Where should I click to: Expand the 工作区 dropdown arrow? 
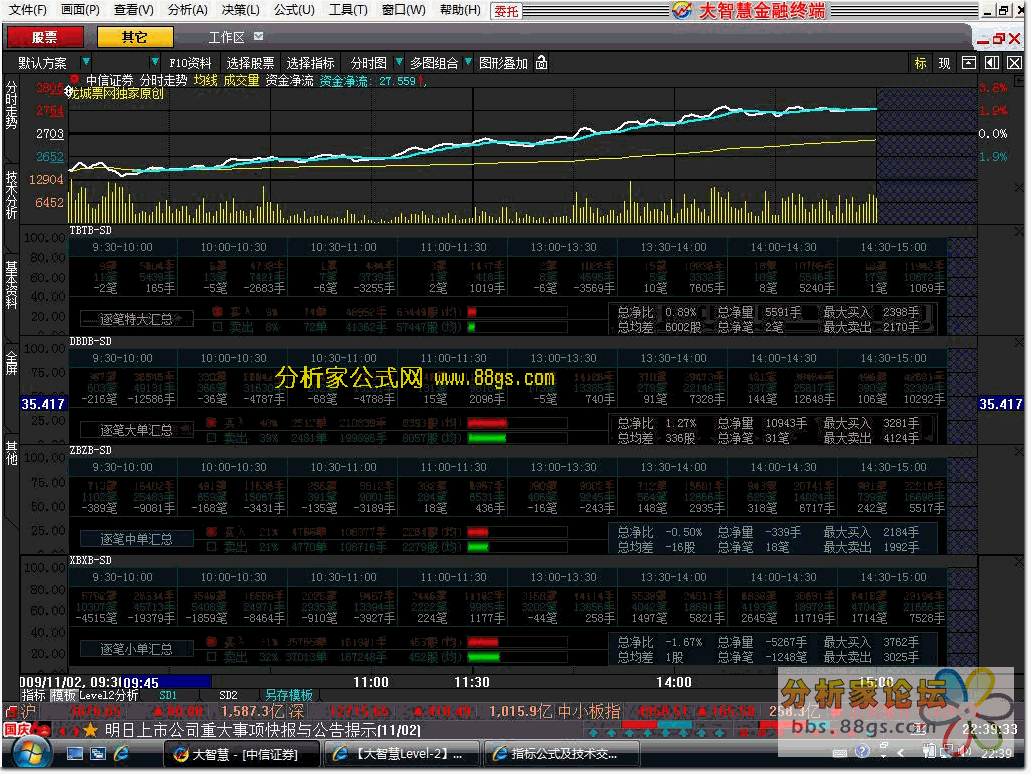pyautogui.click(x=258, y=36)
